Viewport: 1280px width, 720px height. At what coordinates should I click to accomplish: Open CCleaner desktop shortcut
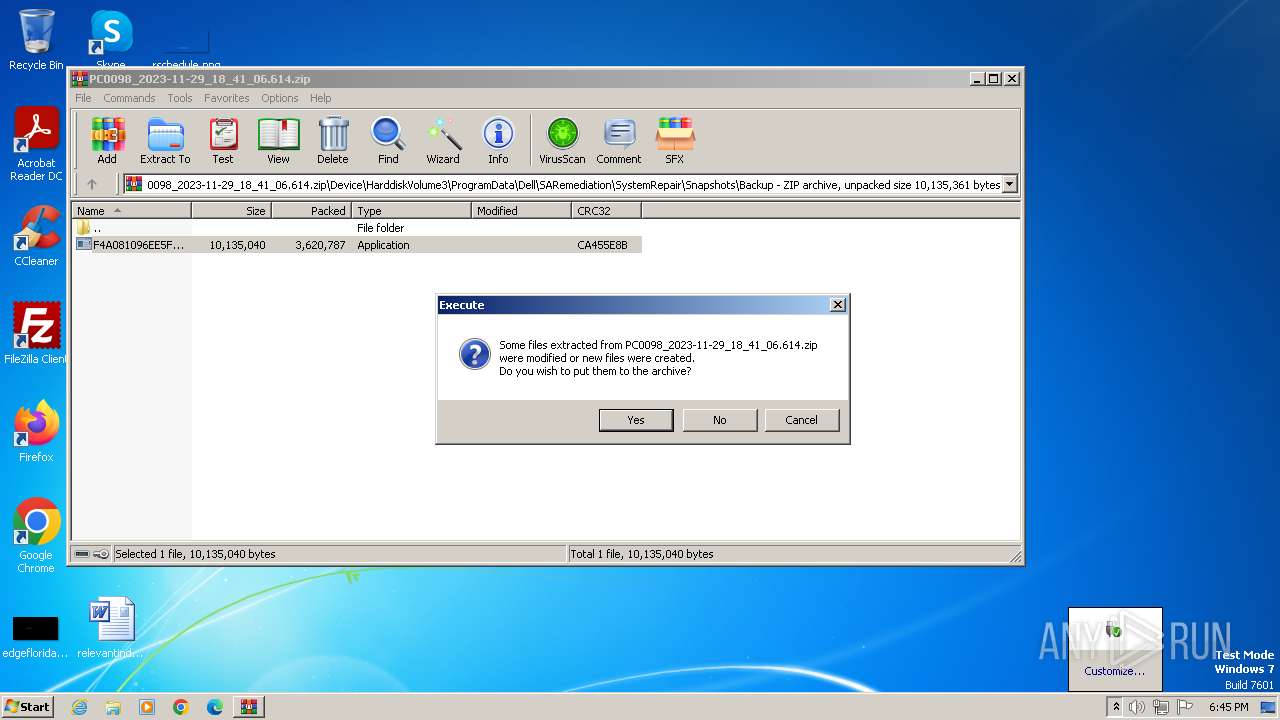click(x=36, y=237)
